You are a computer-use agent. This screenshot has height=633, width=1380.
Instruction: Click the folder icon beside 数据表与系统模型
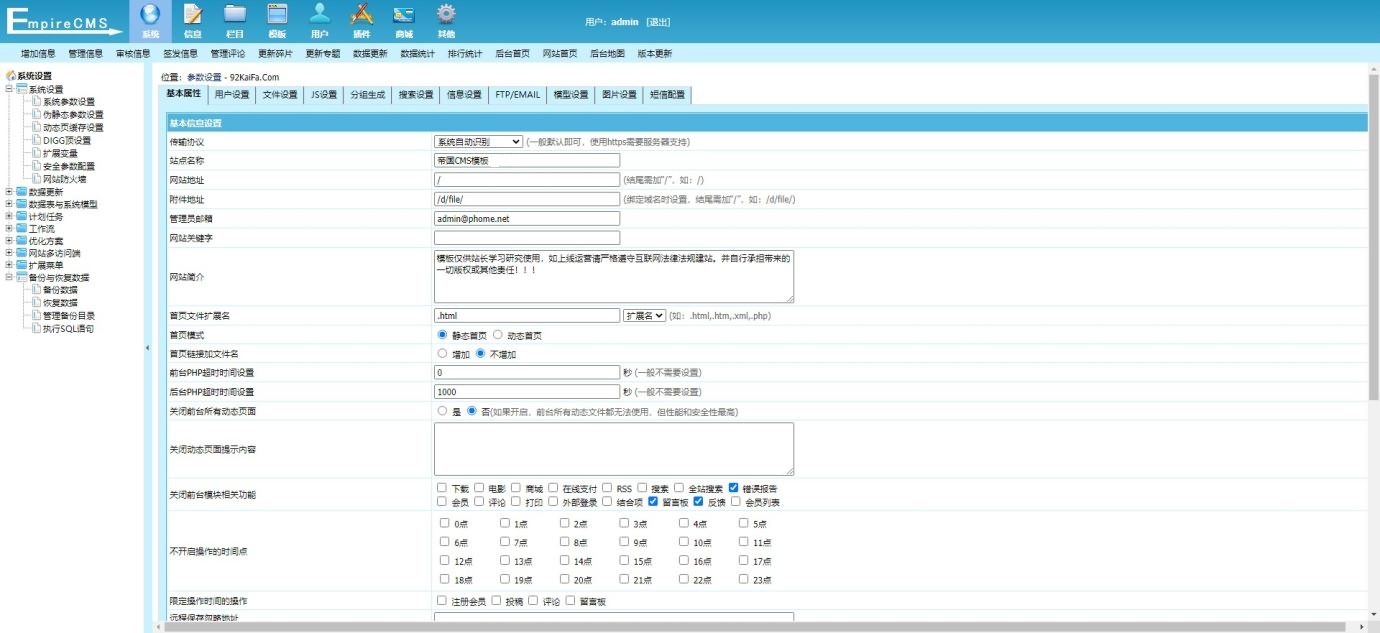pyautogui.click(x=22, y=204)
